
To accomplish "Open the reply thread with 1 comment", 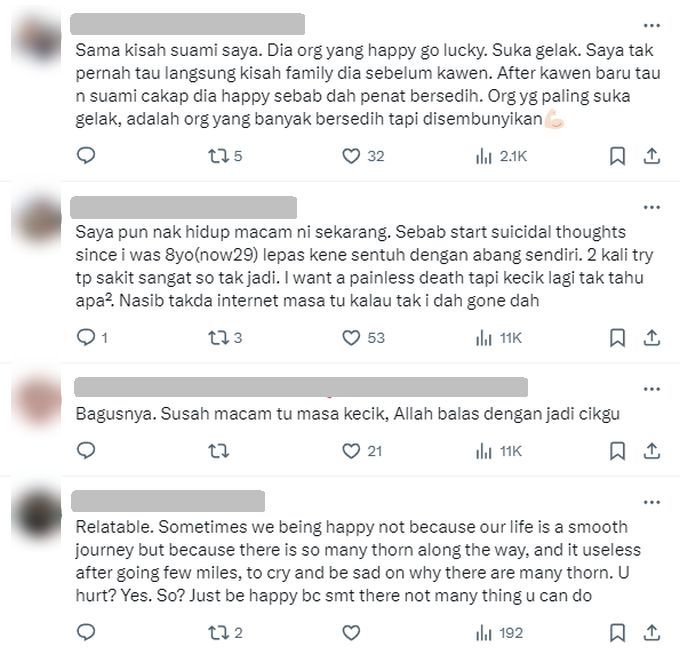I will 92,337.
